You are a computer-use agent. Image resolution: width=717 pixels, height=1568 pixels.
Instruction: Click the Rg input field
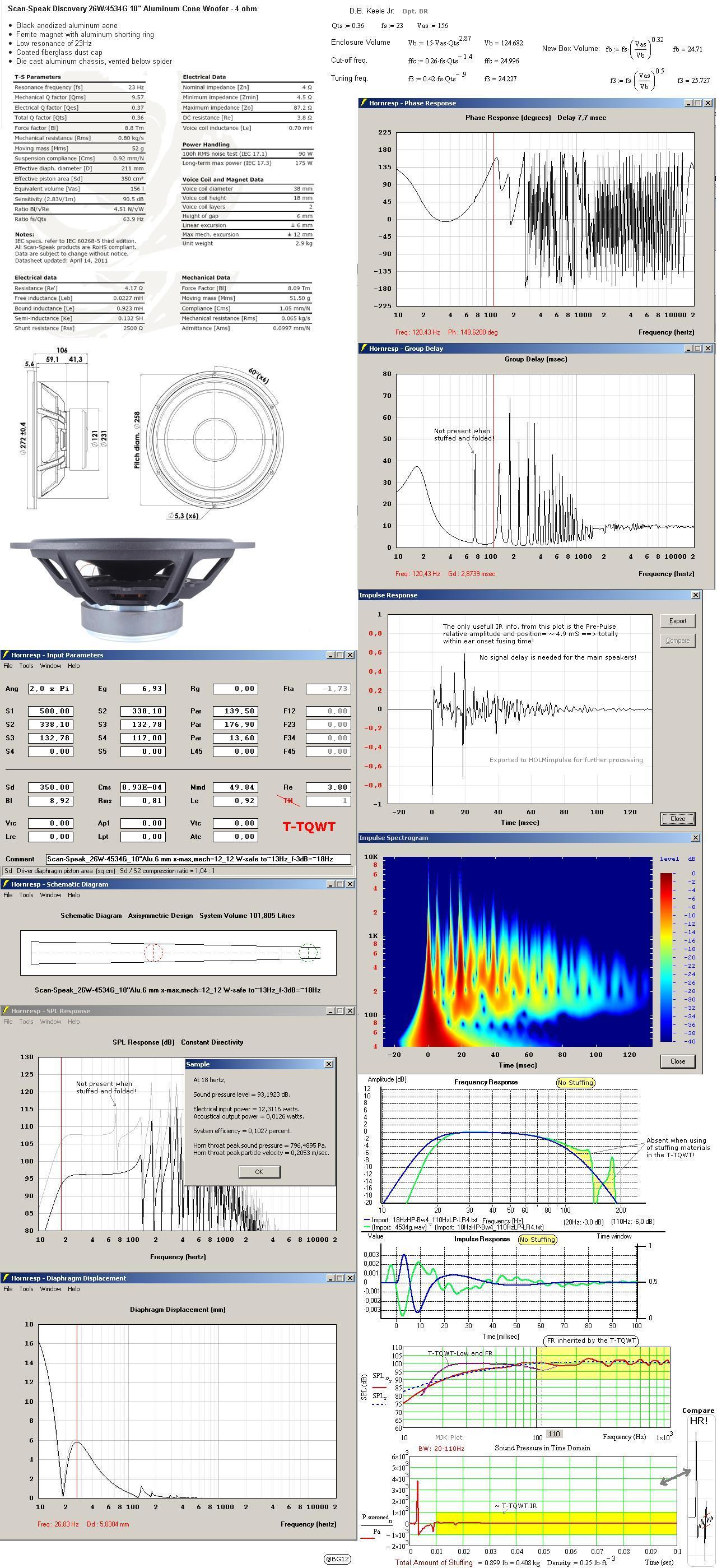235,688
